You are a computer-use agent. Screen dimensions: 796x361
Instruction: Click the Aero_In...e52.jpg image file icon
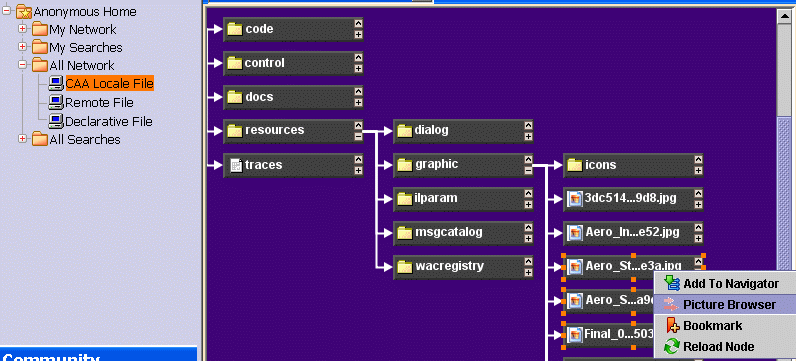tap(575, 233)
